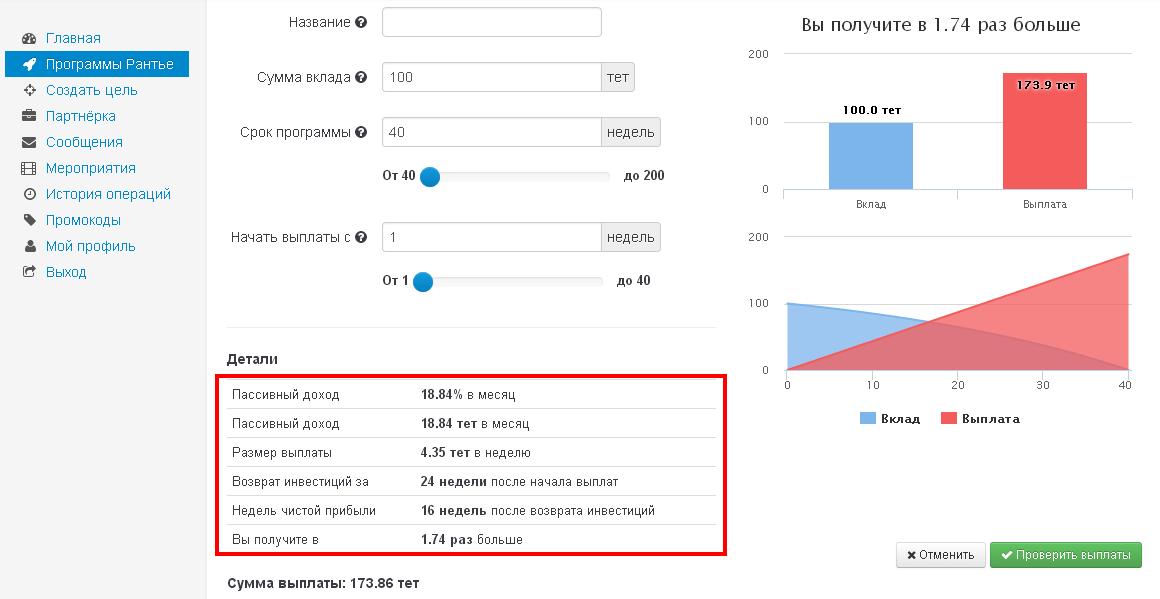Click the home icon beside Главная
The width and height of the screenshot is (1160, 599).
click(28, 38)
